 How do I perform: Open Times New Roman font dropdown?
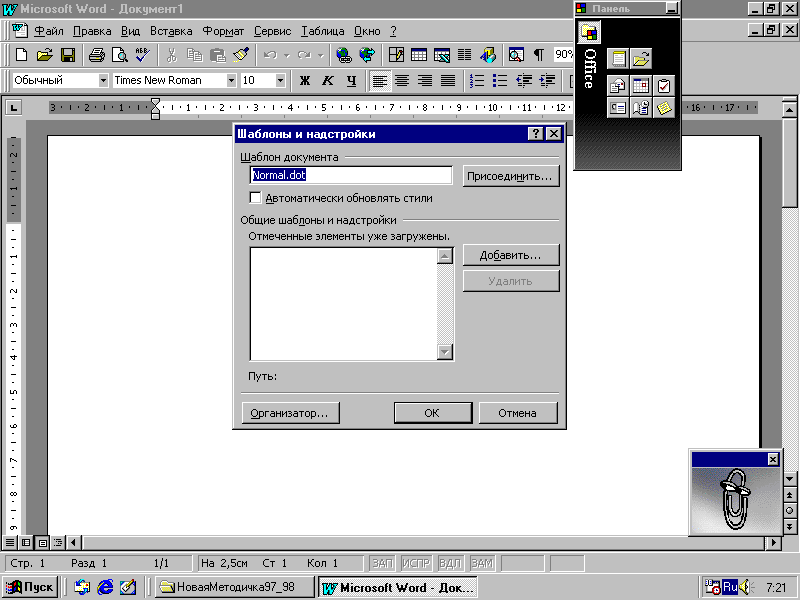tap(231, 80)
